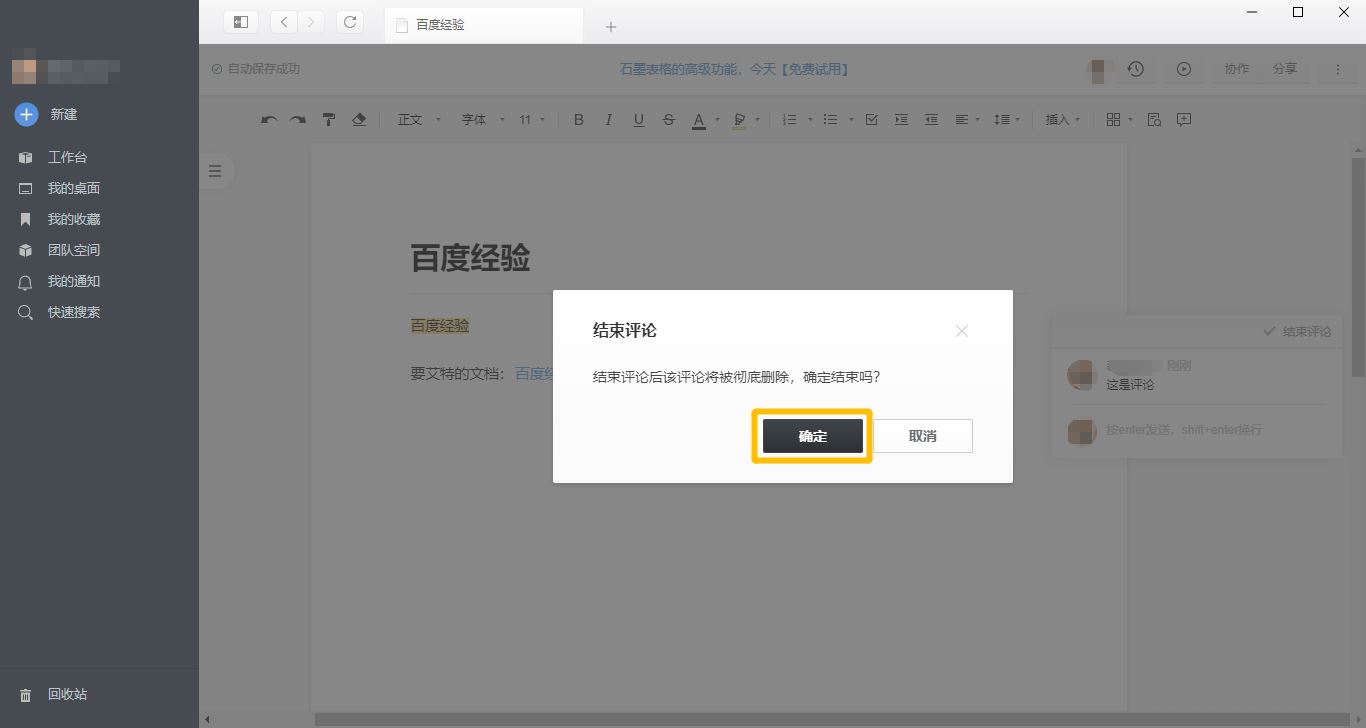Open the 插入 insert menu
Screen dimensions: 1366x728
coord(1063,120)
